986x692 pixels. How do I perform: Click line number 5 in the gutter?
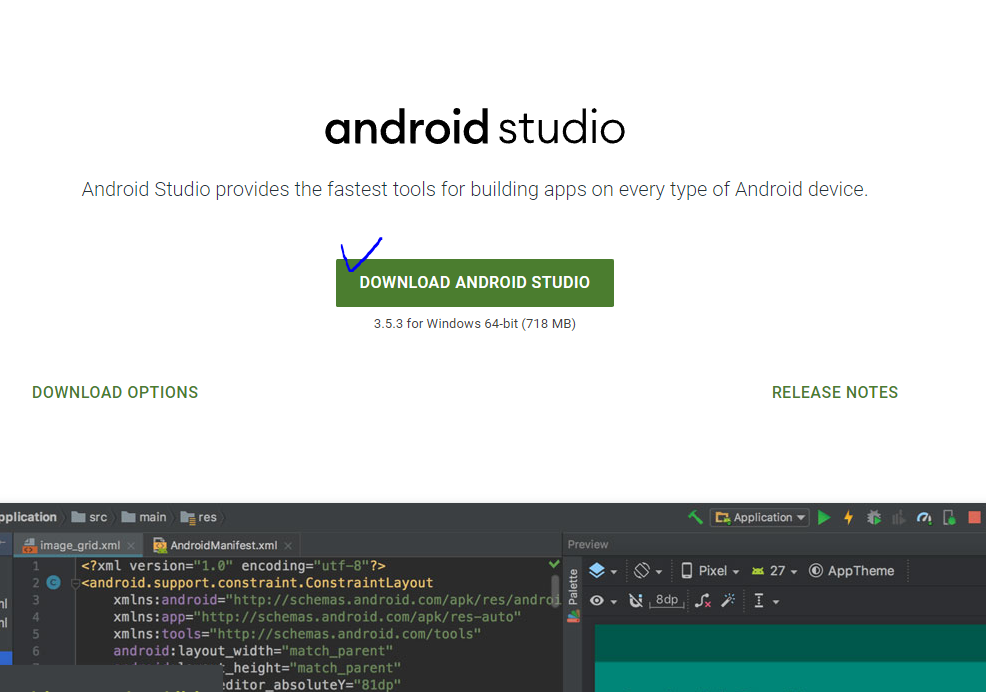[36, 633]
